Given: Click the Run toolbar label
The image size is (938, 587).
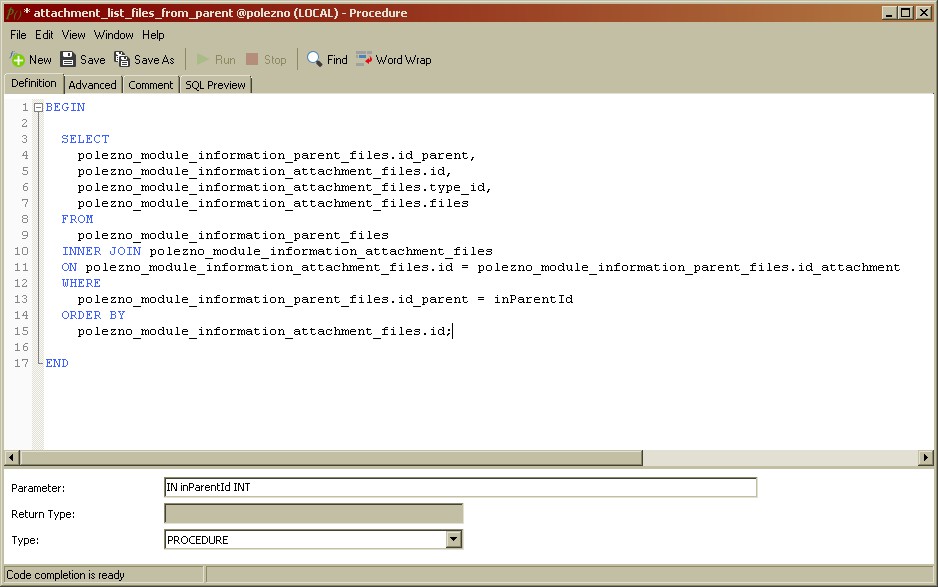Looking at the screenshot, I should tap(225, 60).
